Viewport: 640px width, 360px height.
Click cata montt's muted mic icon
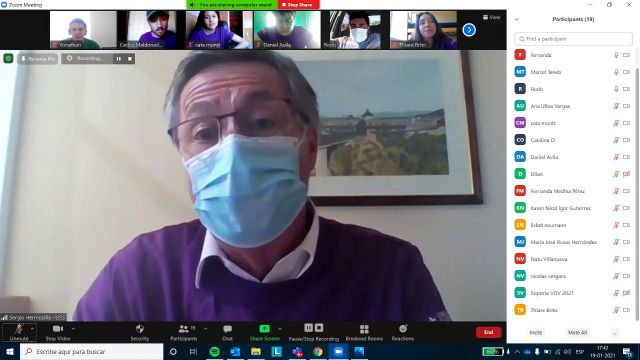coord(616,123)
